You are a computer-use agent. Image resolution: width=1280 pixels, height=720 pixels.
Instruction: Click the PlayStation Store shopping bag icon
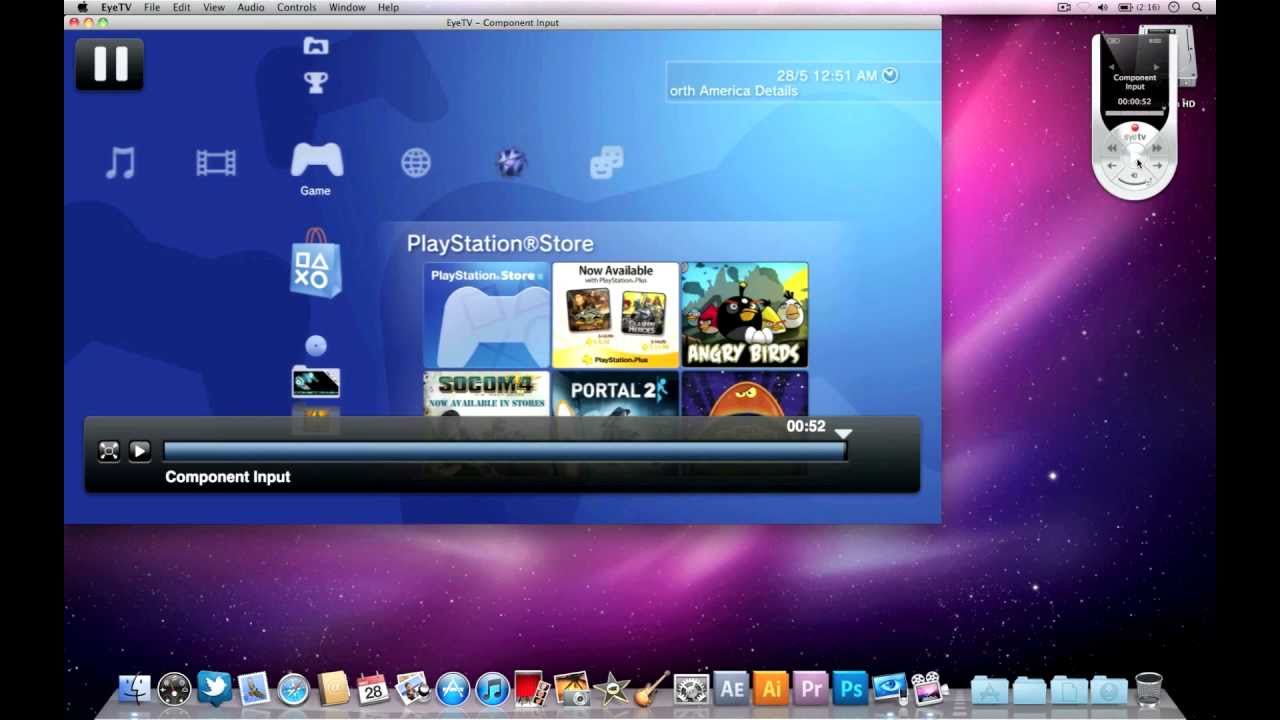pos(316,264)
